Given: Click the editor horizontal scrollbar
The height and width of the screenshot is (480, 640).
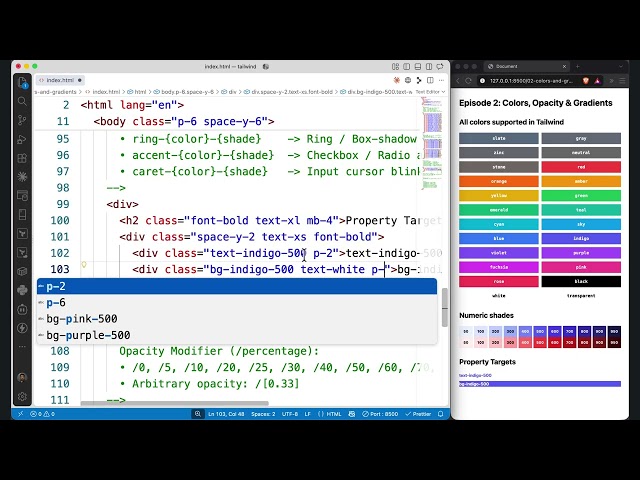Looking at the screenshot, I should [175, 403].
